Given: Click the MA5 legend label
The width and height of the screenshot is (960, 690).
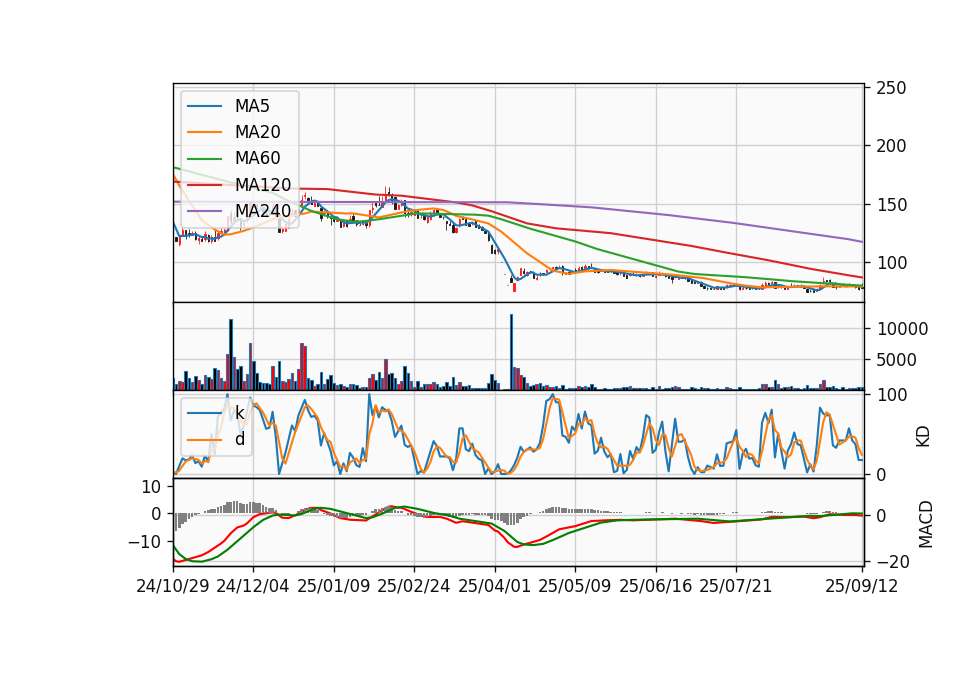Looking at the screenshot, I should tap(252, 106).
